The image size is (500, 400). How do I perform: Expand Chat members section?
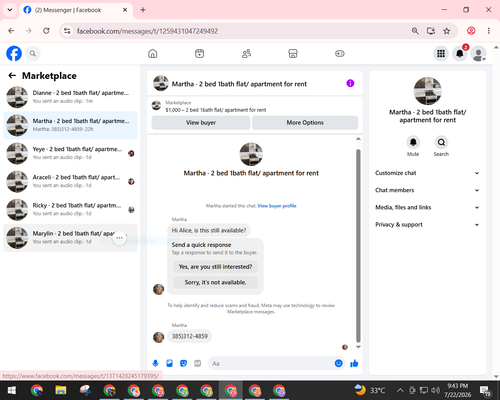(427, 190)
